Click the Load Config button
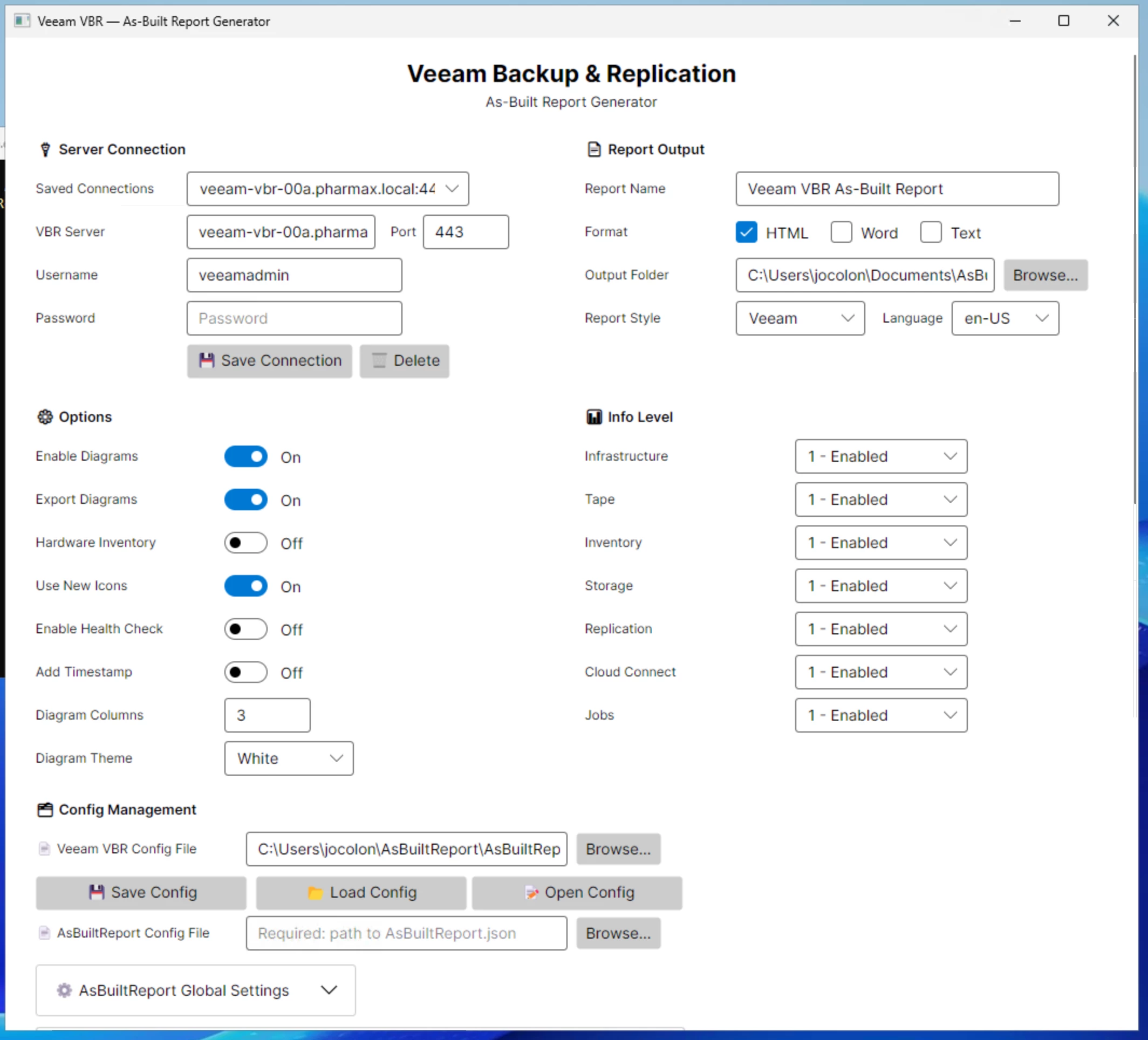The image size is (1148, 1040). click(361, 893)
